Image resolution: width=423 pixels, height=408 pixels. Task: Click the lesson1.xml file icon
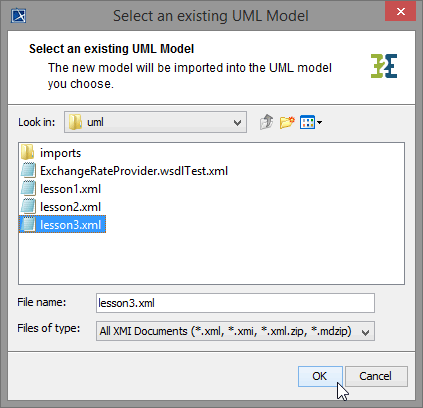click(28, 189)
